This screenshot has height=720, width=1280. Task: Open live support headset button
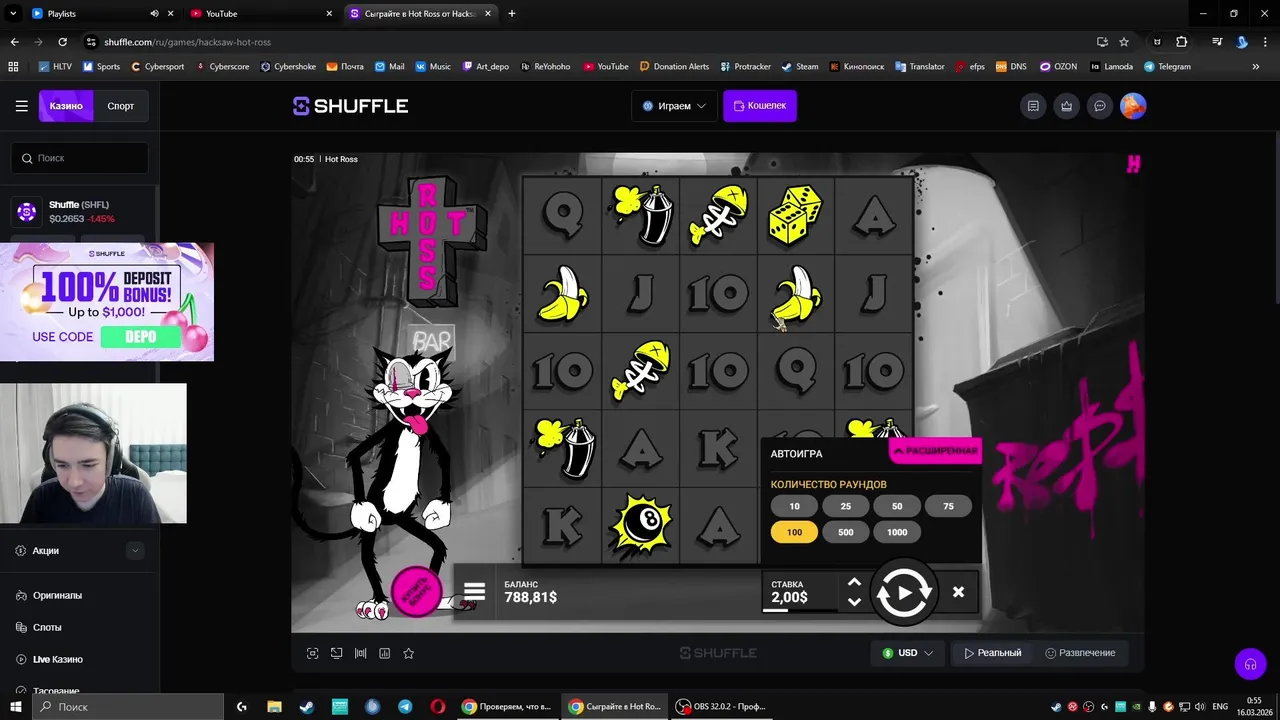pos(1249,664)
